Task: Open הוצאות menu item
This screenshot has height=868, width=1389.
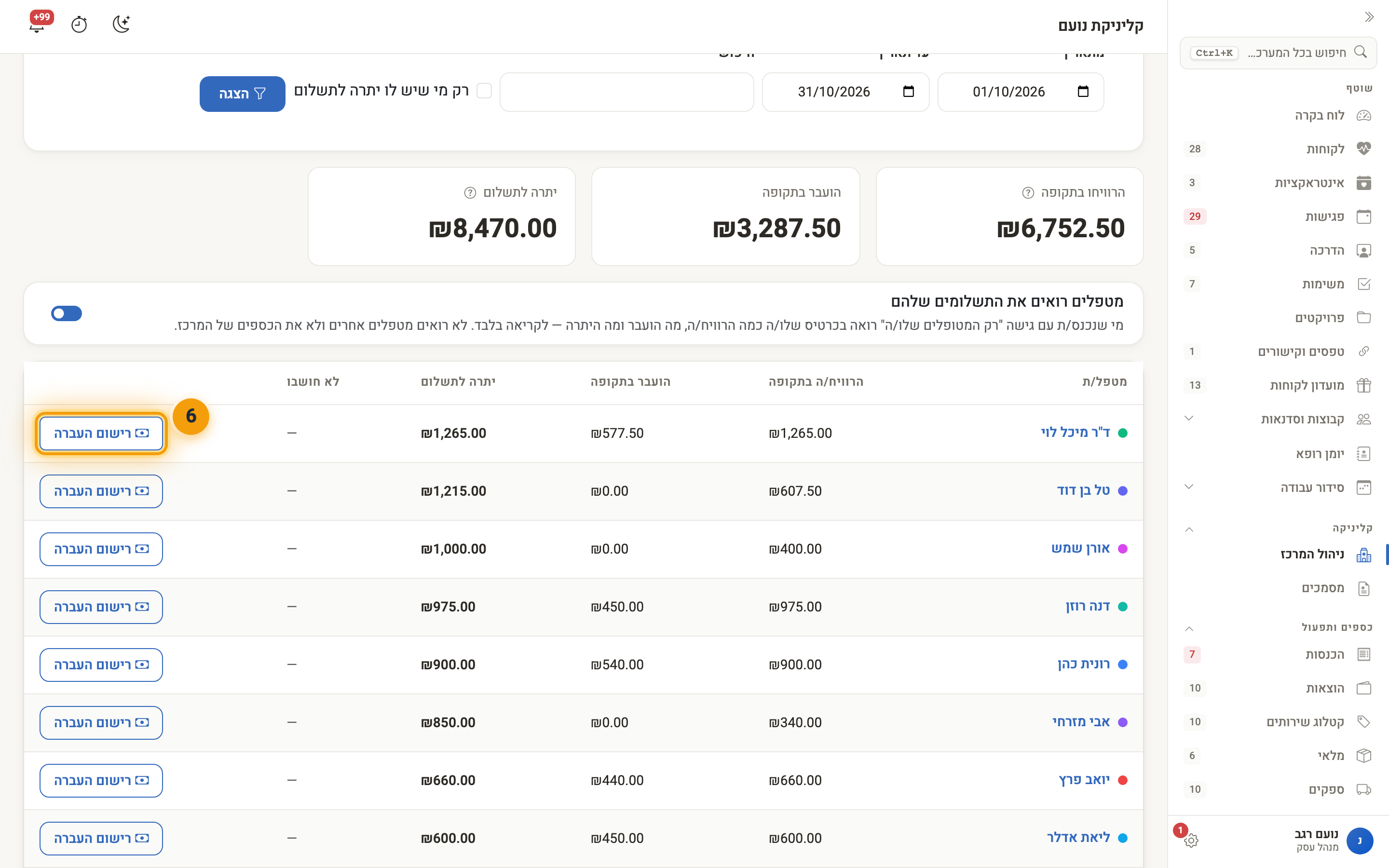Action: pyautogui.click(x=1278, y=688)
